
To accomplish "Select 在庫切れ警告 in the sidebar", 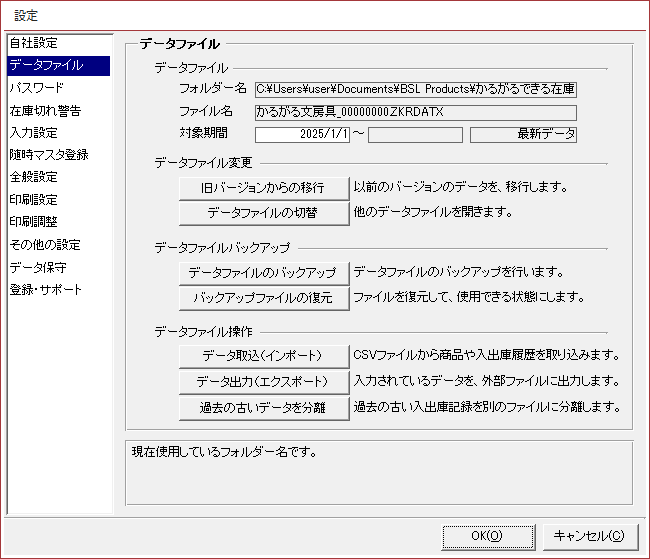I will (45, 110).
